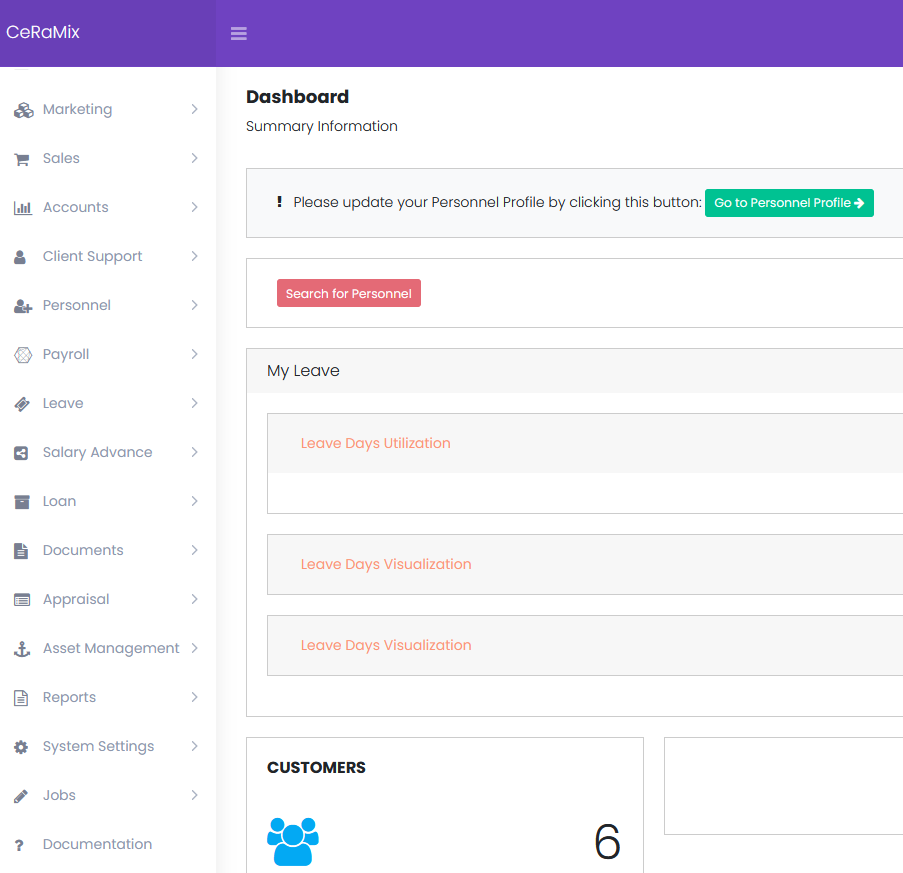Open Leave Days Utilization section

[375, 443]
